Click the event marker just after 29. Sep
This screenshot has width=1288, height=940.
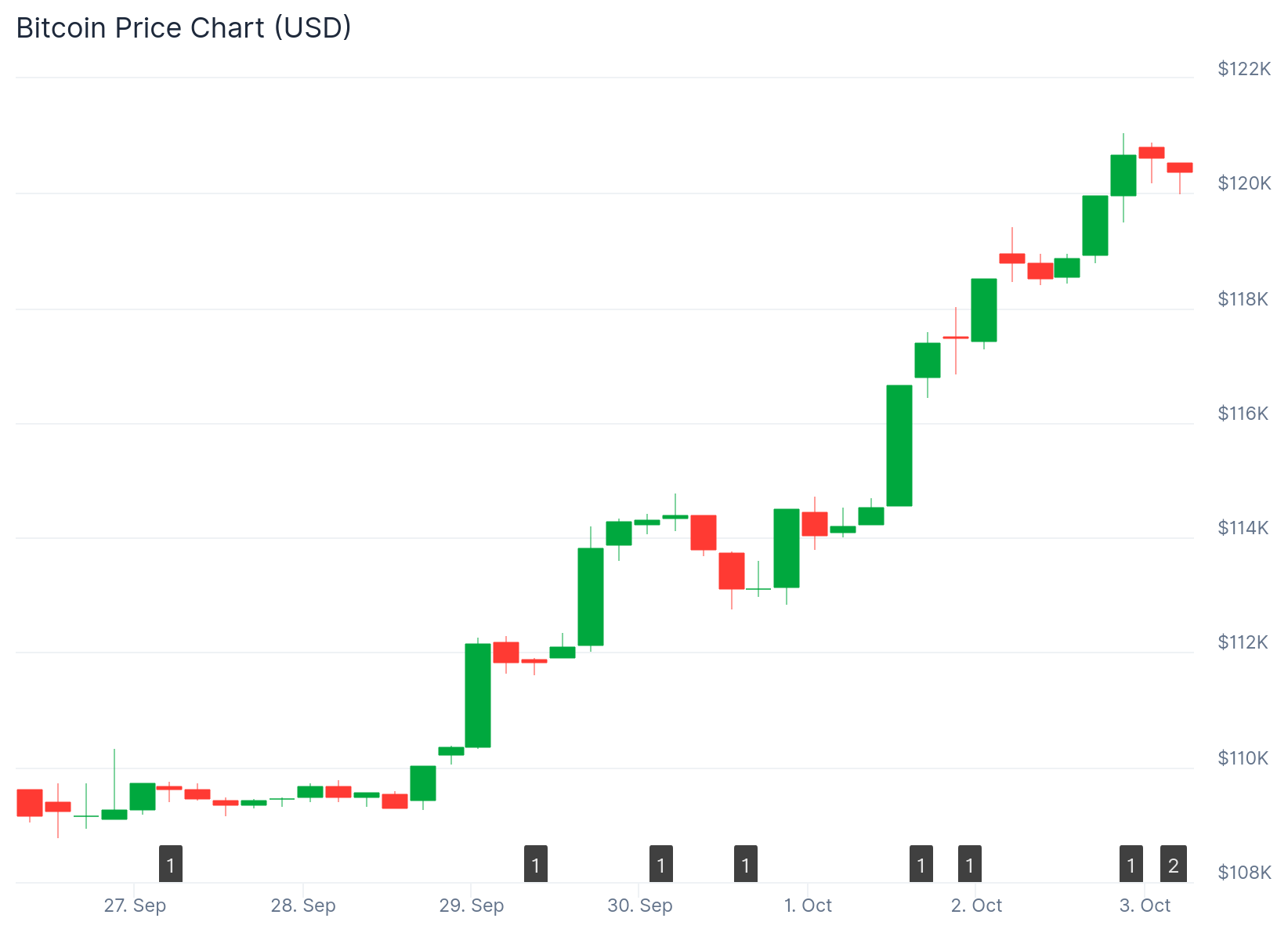click(x=536, y=864)
